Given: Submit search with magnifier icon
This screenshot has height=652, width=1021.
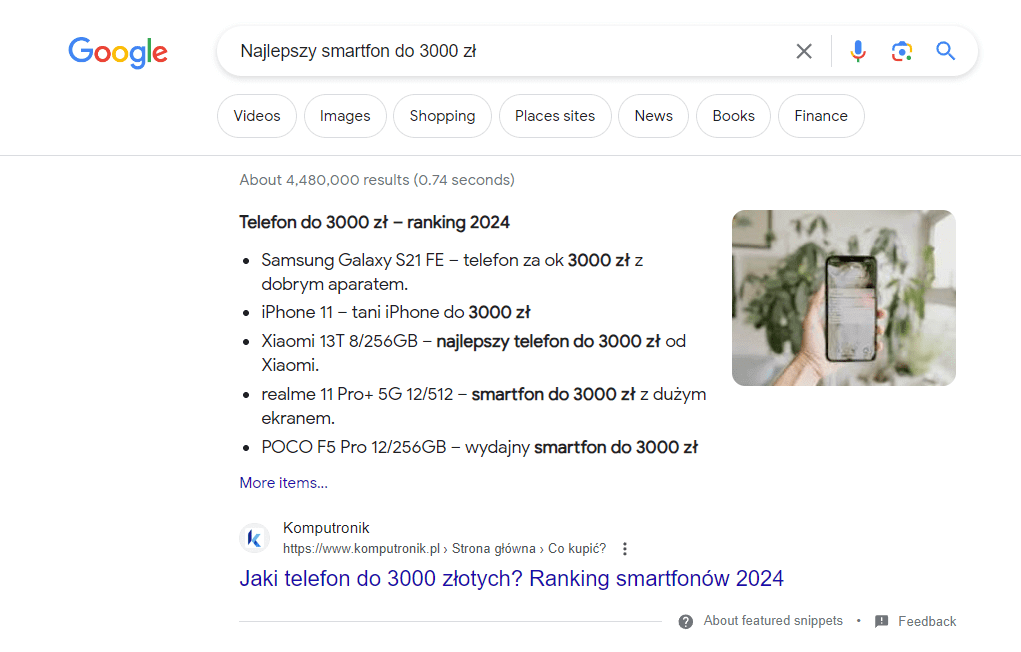Looking at the screenshot, I should point(946,51).
